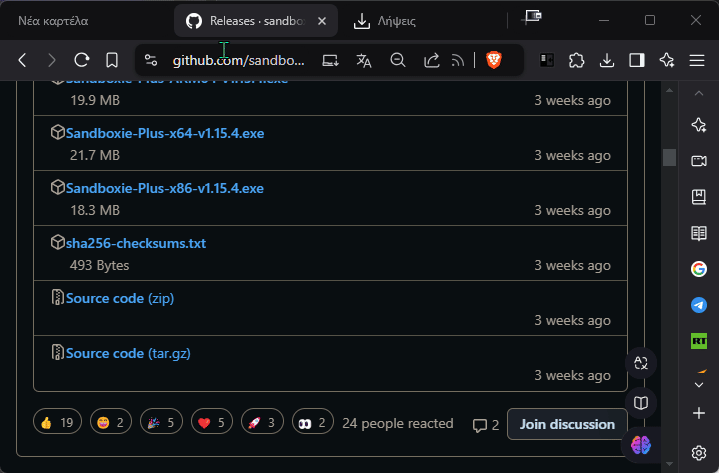Image resolution: width=719 pixels, height=473 pixels.
Task: Open reading list book icon in sidebar
Action: point(699,233)
